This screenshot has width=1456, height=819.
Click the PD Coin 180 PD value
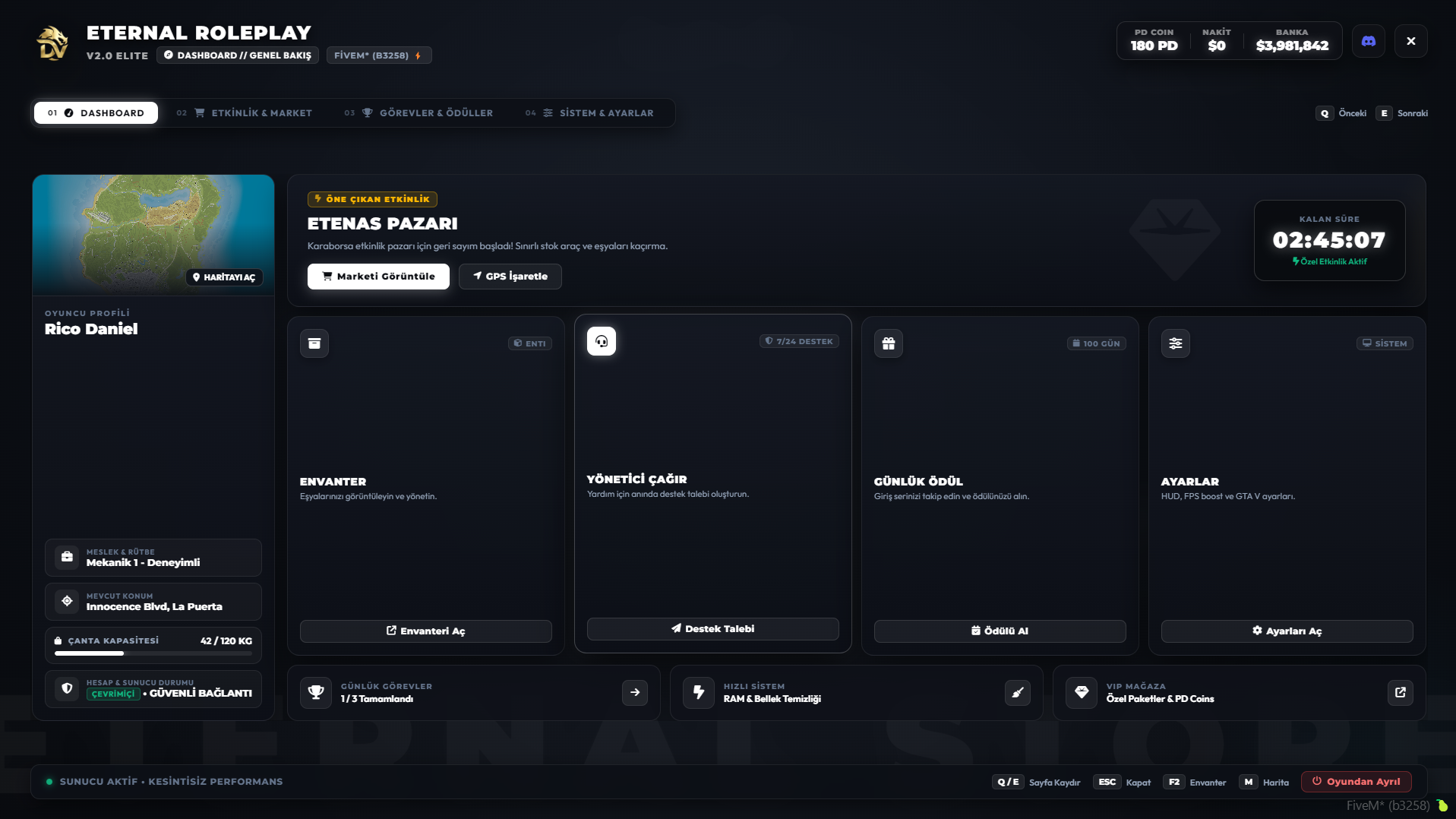click(1154, 46)
